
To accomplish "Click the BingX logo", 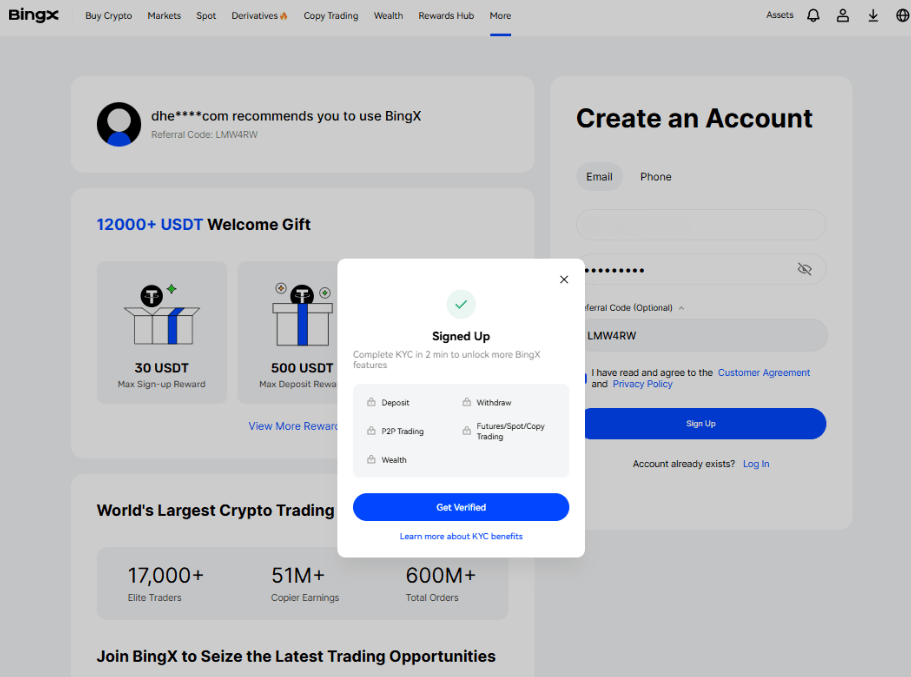I will tap(34, 16).
